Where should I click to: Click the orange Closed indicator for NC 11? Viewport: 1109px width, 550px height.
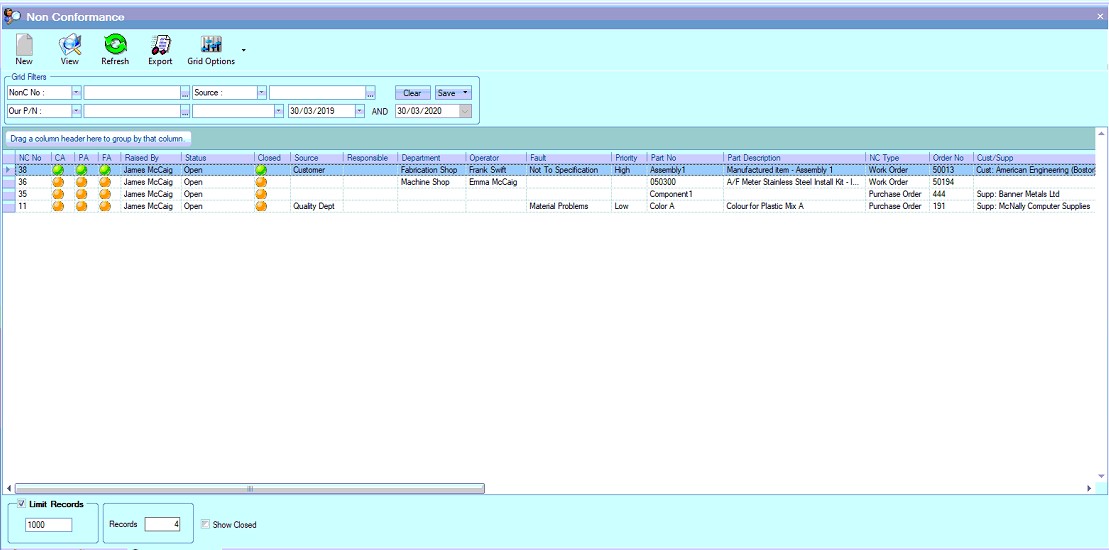[261, 206]
